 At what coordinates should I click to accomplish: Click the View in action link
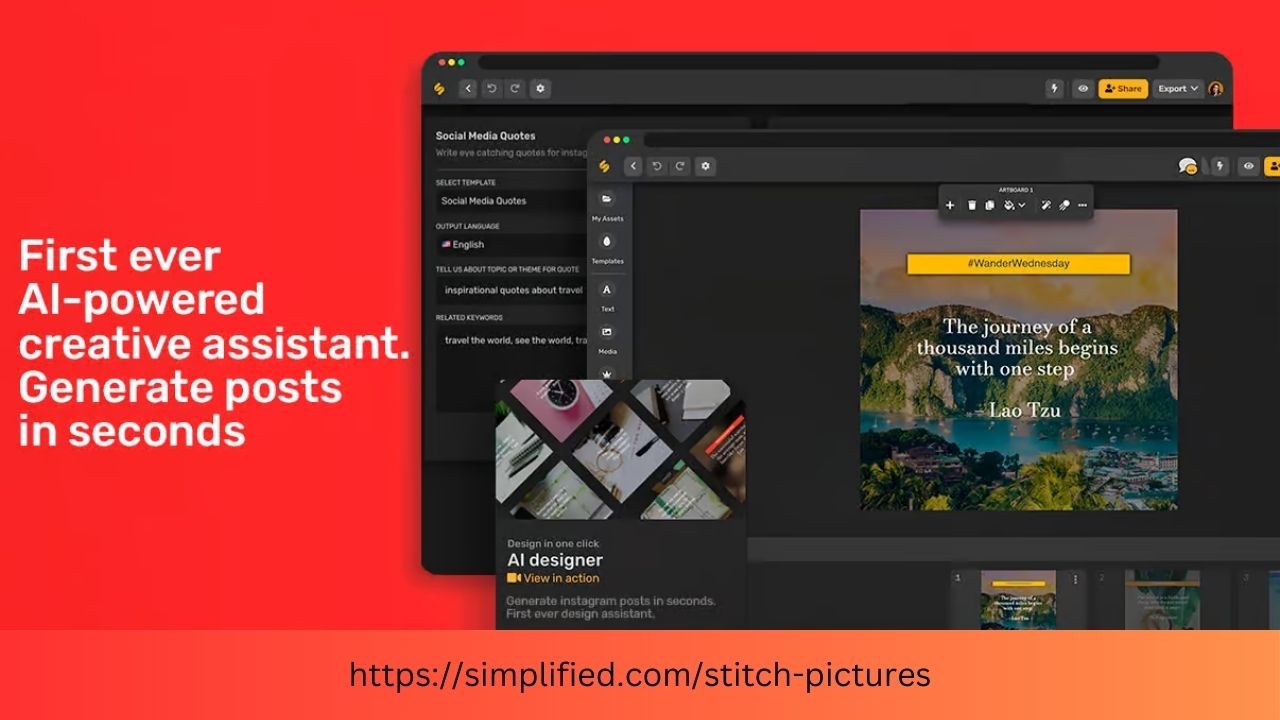pos(553,578)
